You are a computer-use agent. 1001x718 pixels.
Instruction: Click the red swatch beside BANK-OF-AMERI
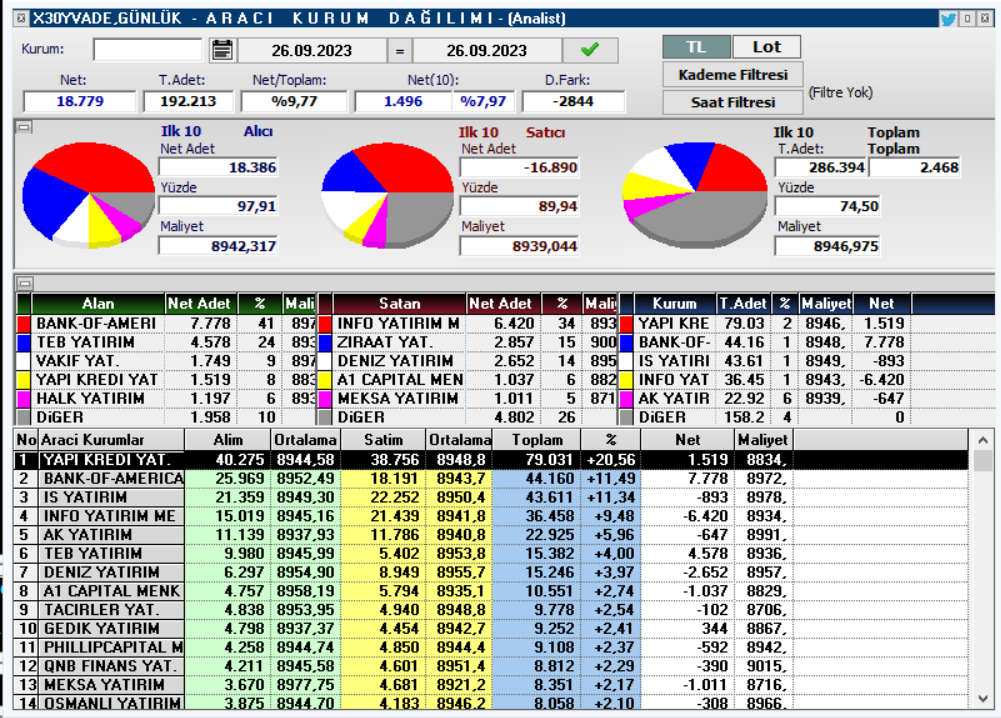[24, 324]
